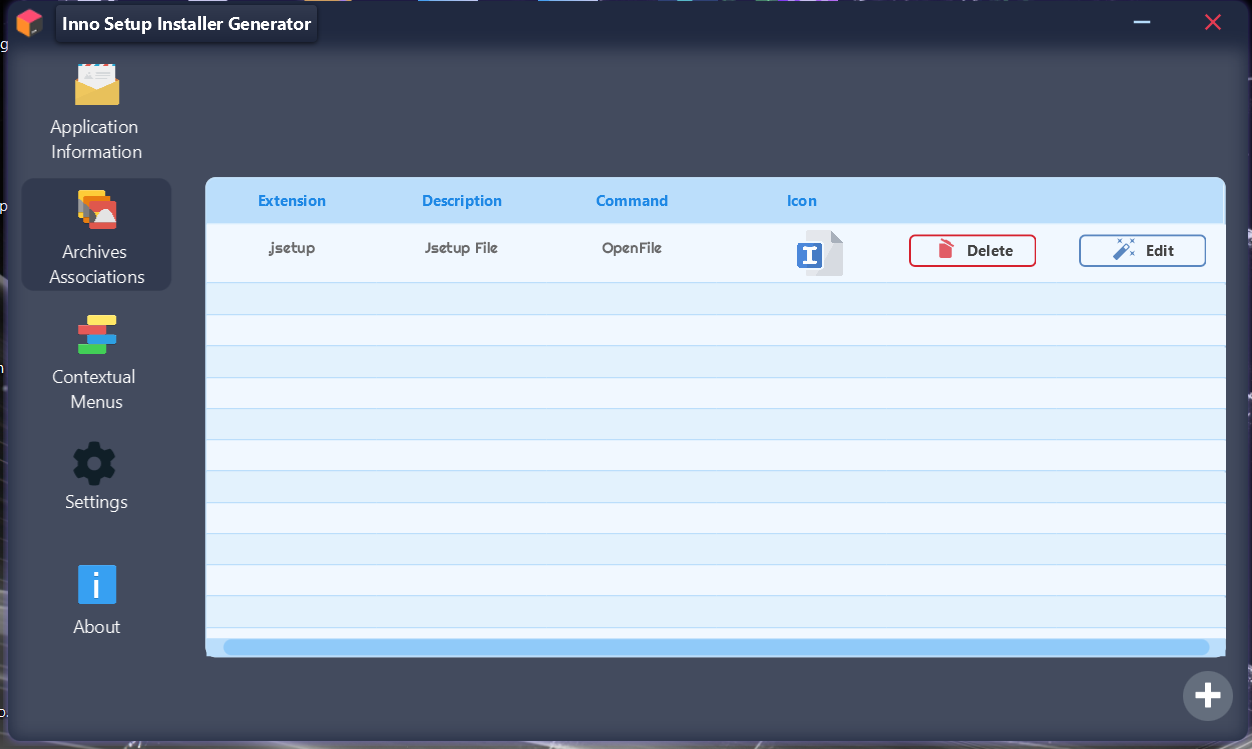Select the Jsetup File description cell
1252x749 pixels.
[462, 248]
